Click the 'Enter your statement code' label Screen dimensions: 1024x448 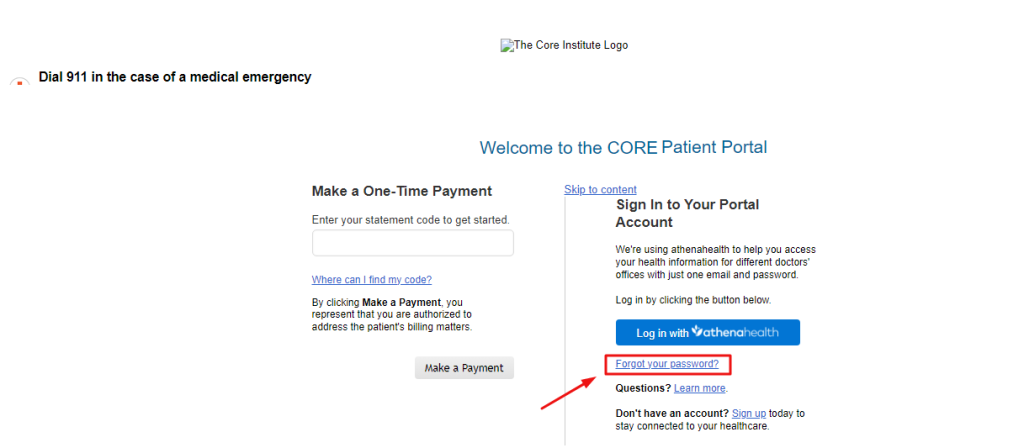pyautogui.click(x=411, y=219)
